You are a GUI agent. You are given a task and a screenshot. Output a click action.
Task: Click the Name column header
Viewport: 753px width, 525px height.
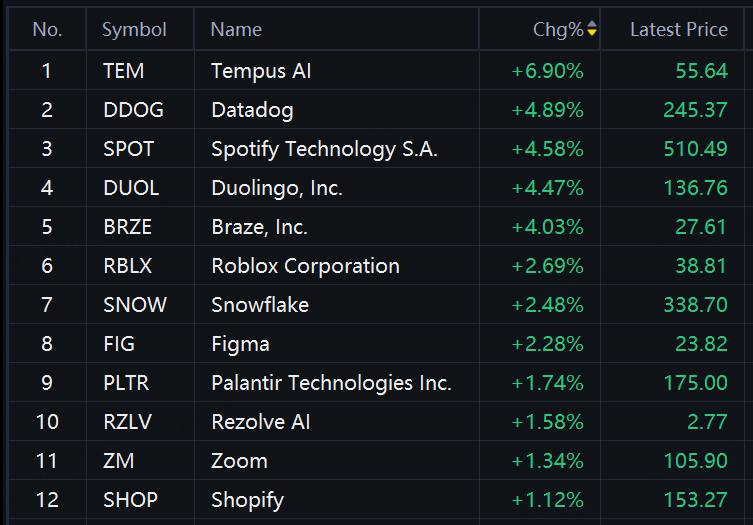pos(236,30)
